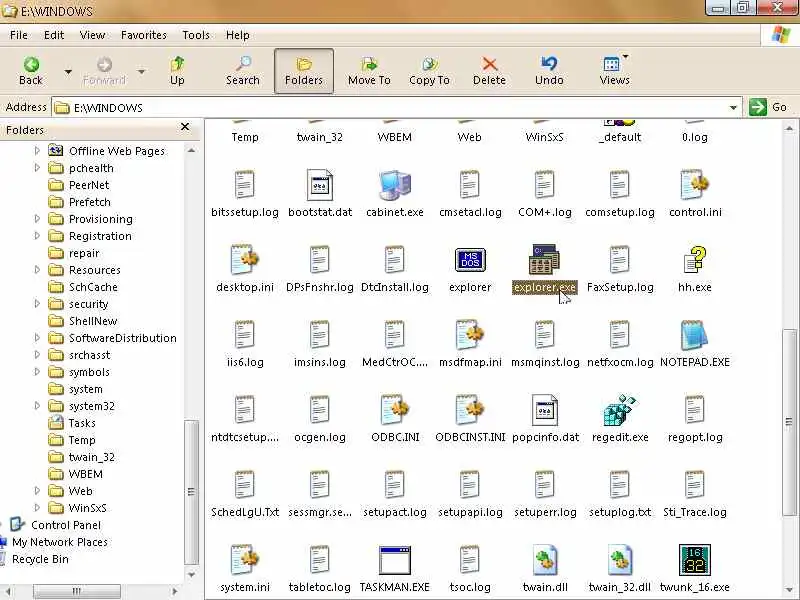Image resolution: width=800 pixels, height=600 pixels.
Task: Select the ODBCINST.INI file icon
Action: click(470, 410)
